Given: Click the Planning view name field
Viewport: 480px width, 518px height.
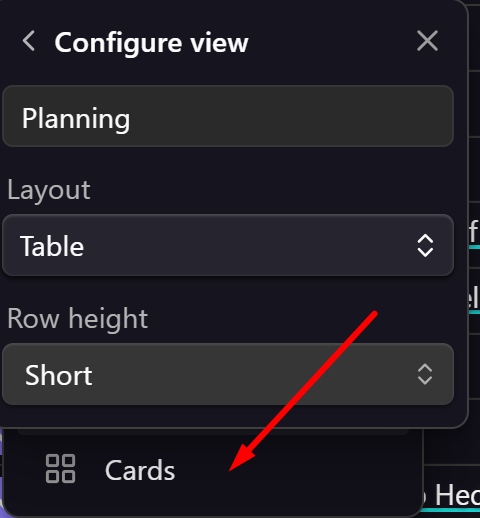Looking at the screenshot, I should click(228, 116).
